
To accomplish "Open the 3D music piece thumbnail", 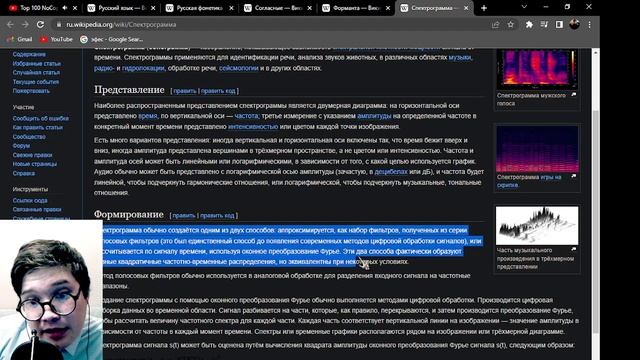I will pyautogui.click(x=537, y=225).
